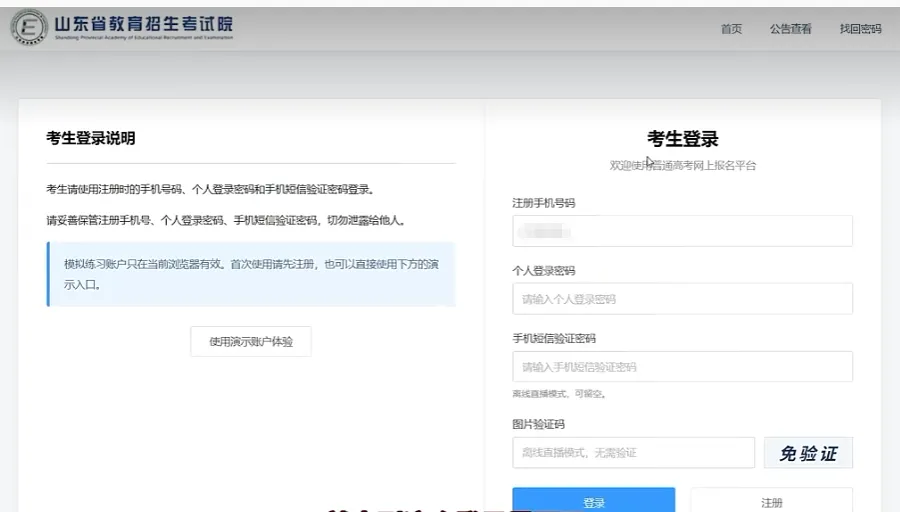This screenshot has width=900, height=512.
Task: Click the blue notice about 模拟练习账户
Action: coord(251,274)
